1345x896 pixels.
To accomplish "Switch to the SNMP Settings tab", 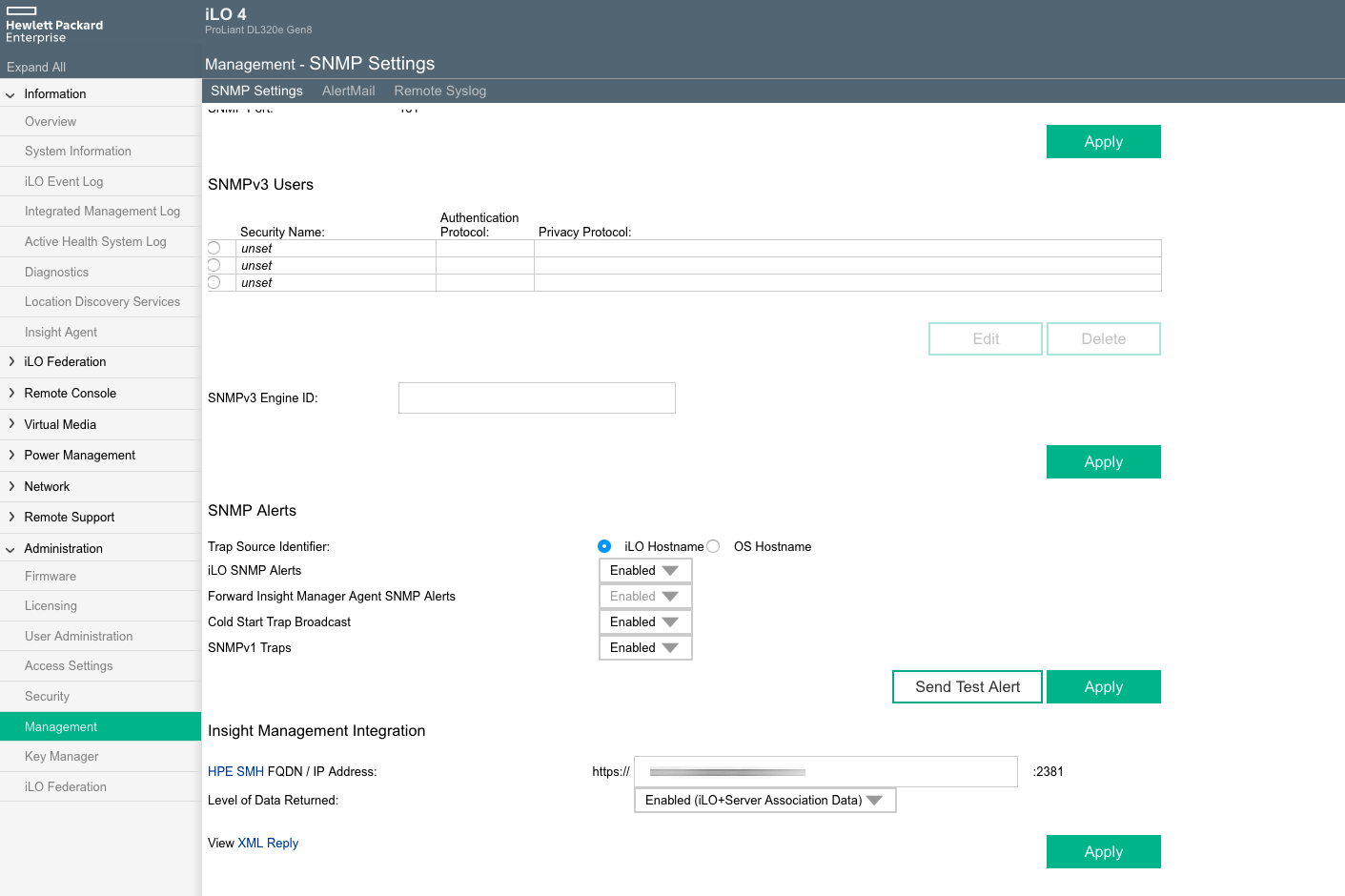I will coord(256,91).
